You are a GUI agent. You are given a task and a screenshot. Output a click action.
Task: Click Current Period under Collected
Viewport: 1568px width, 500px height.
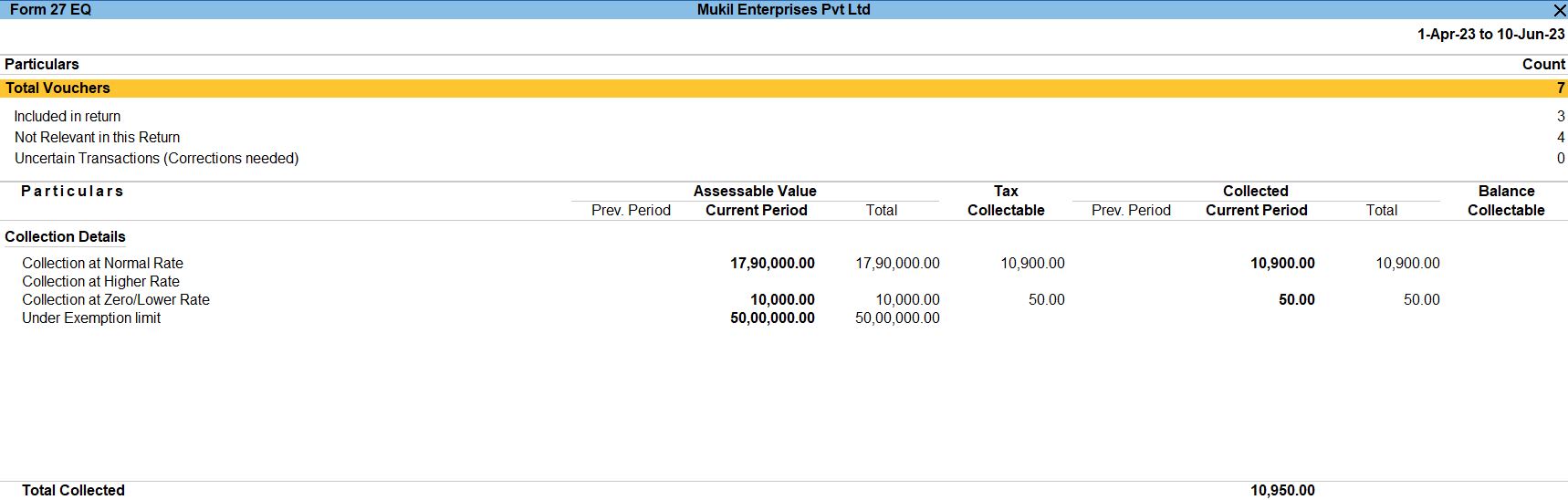click(1257, 210)
